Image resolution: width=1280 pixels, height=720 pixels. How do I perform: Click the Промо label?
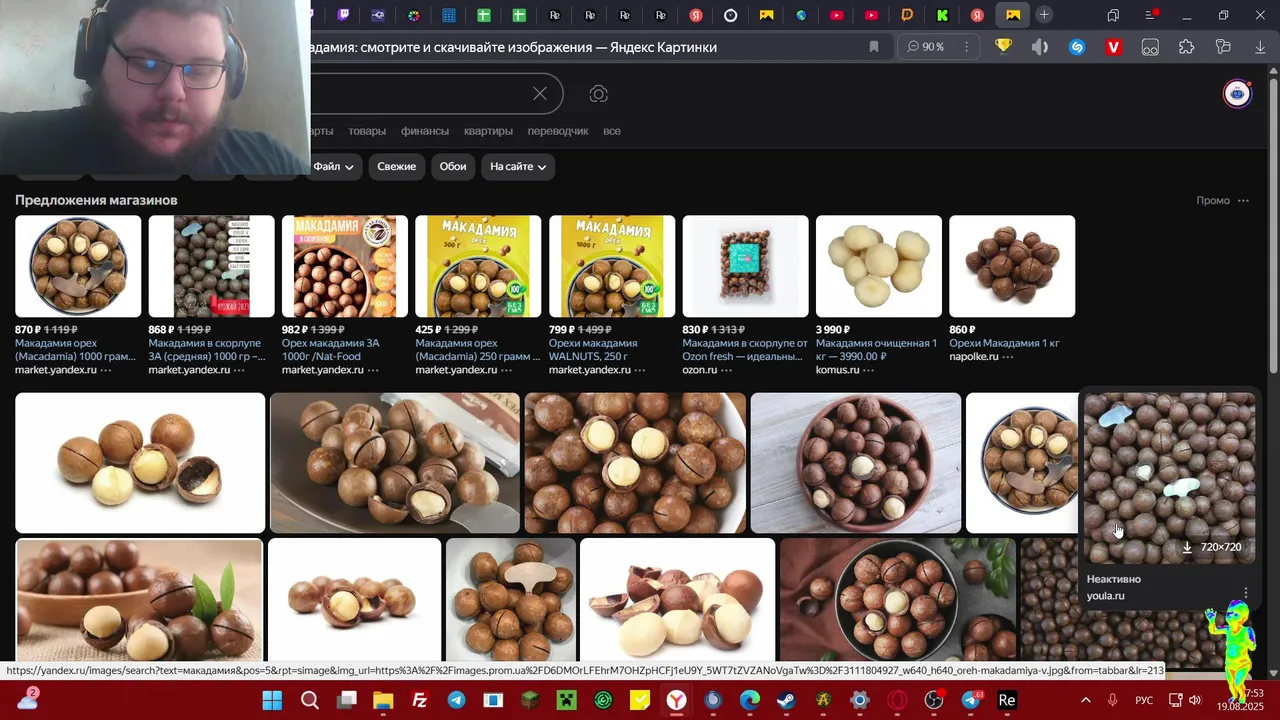tap(1213, 200)
